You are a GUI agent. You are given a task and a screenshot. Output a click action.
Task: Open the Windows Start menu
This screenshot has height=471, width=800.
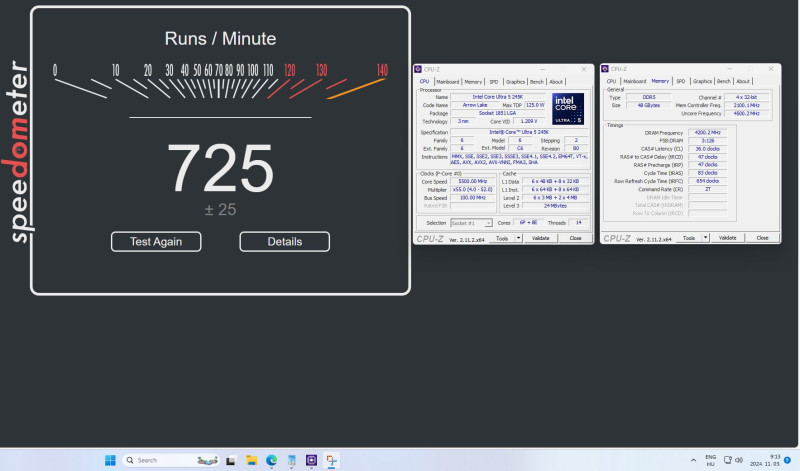point(110,460)
